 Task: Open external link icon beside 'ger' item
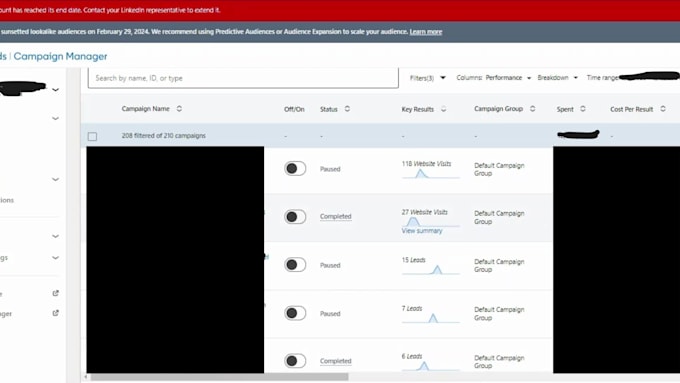[x=56, y=313]
